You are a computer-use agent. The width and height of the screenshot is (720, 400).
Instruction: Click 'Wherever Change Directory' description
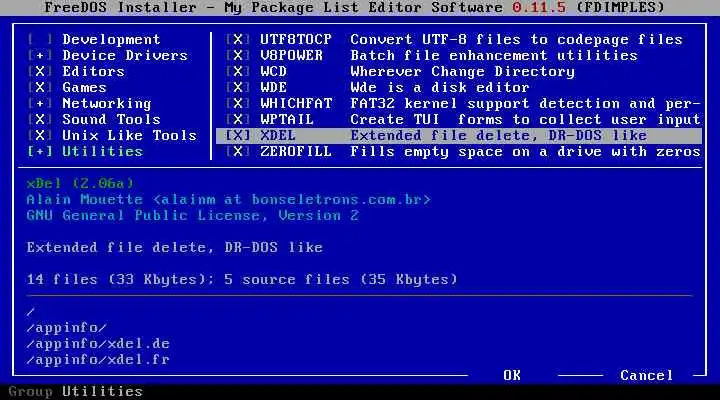[x=462, y=72]
